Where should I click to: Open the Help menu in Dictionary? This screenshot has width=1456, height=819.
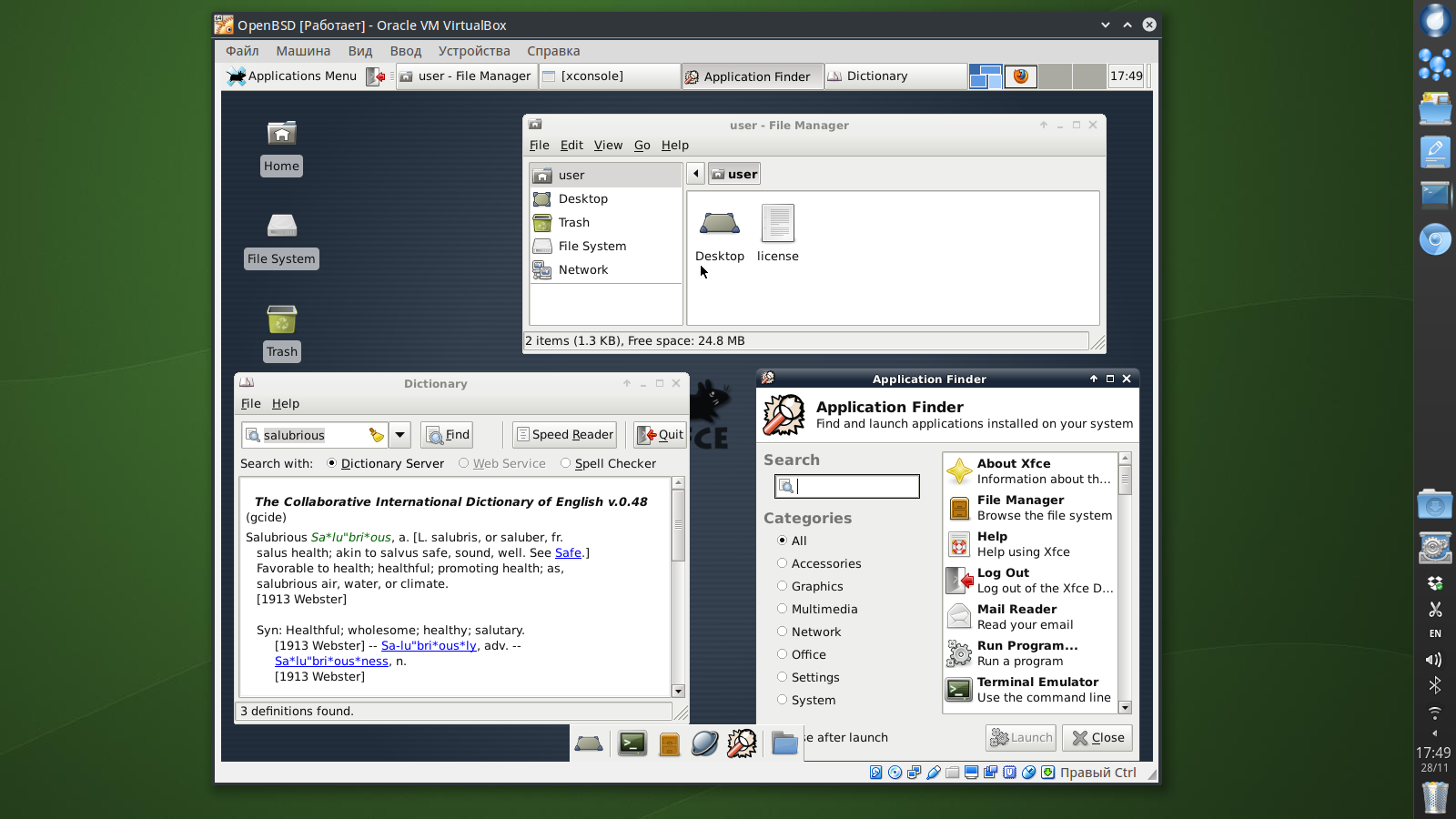[286, 404]
